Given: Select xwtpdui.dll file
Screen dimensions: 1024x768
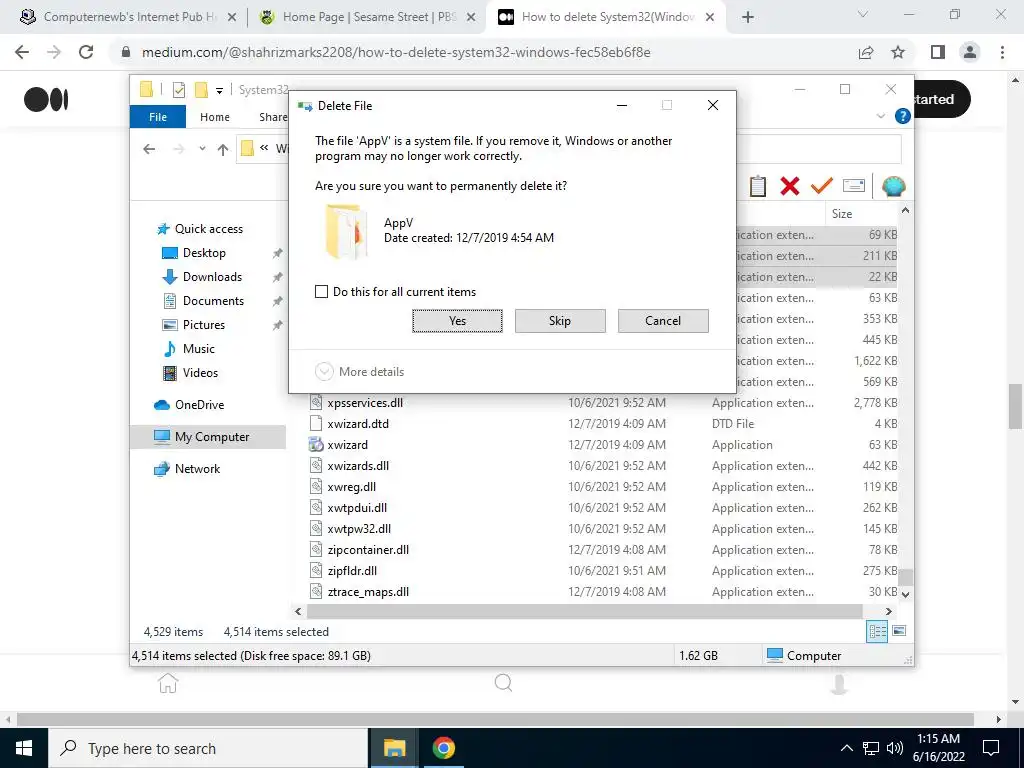Looking at the screenshot, I should (x=357, y=507).
